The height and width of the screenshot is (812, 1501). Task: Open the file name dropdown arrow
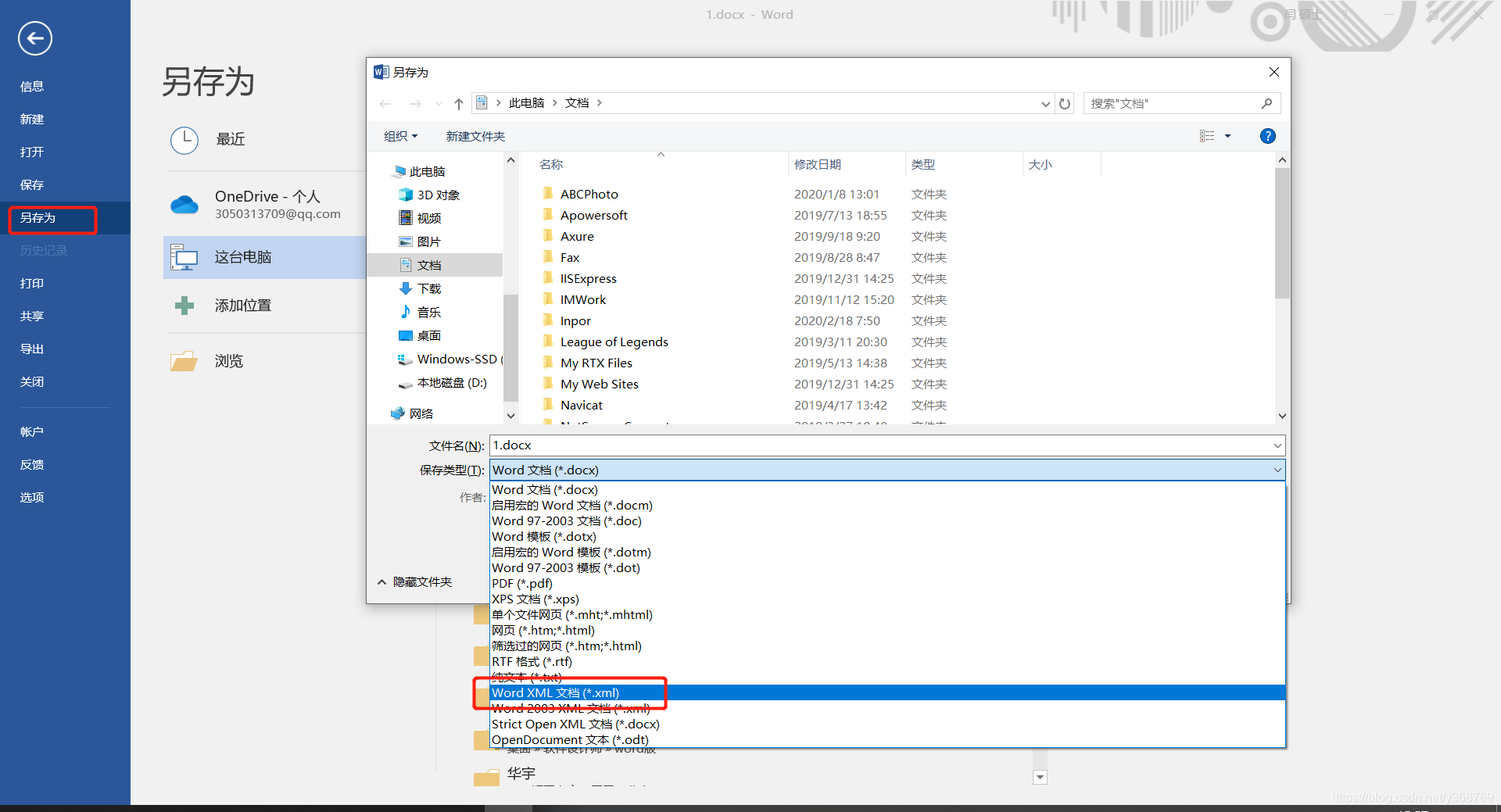click(x=1277, y=445)
